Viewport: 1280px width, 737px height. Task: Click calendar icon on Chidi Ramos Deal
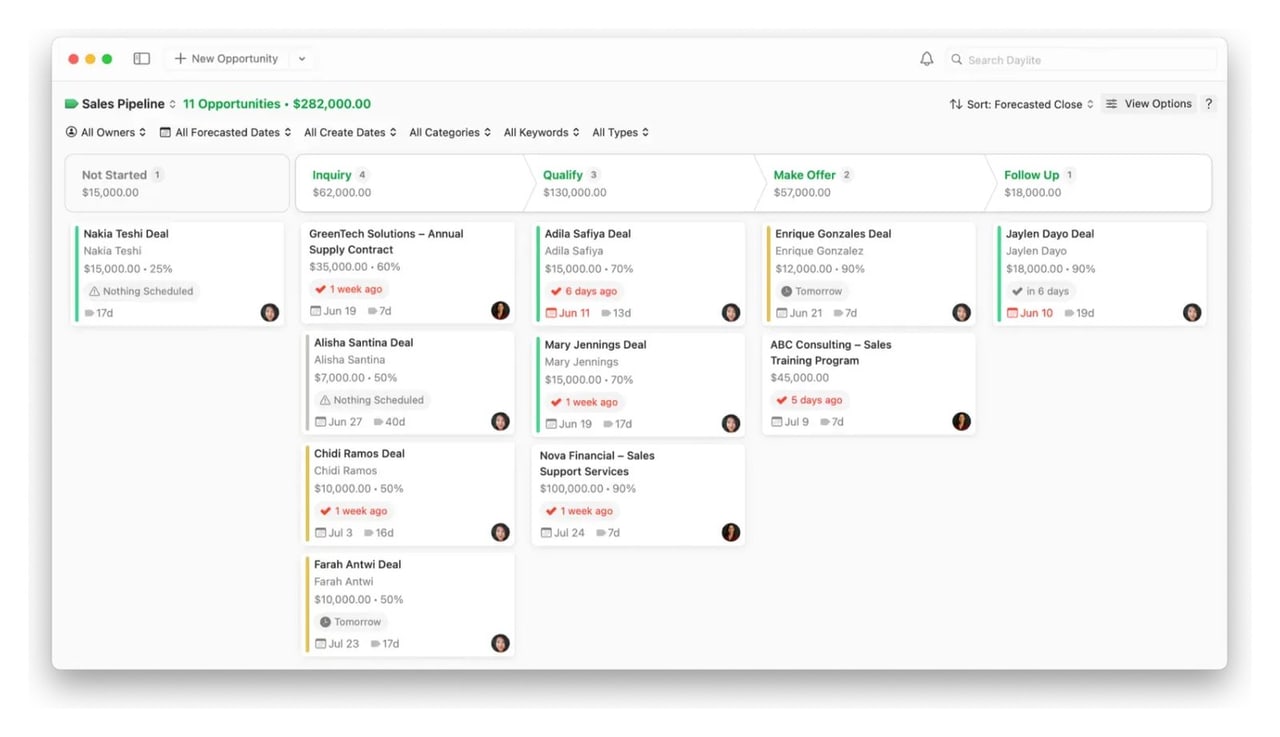pyautogui.click(x=321, y=533)
